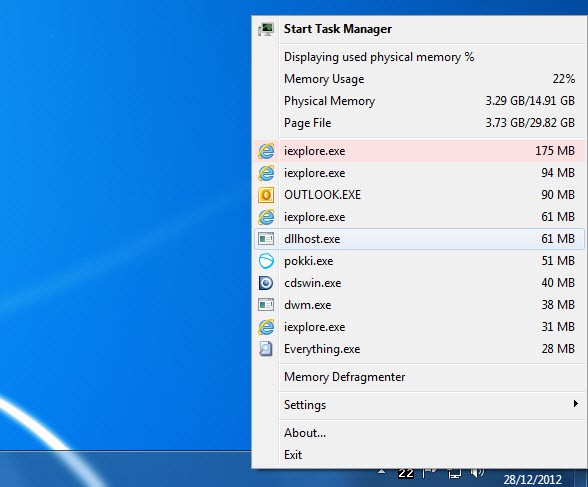Click the network tray icon
Screen dimensions: 588x487
pyautogui.click(x=454, y=474)
